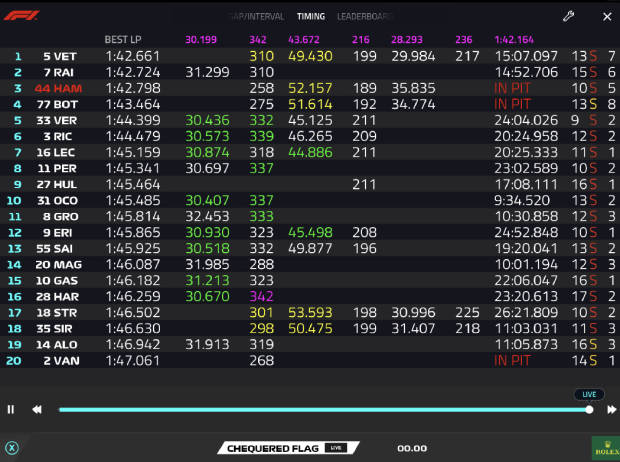Screen dimensions: 620x462
Task: Click Alonso's sector time 31.913
Action: click(207, 345)
